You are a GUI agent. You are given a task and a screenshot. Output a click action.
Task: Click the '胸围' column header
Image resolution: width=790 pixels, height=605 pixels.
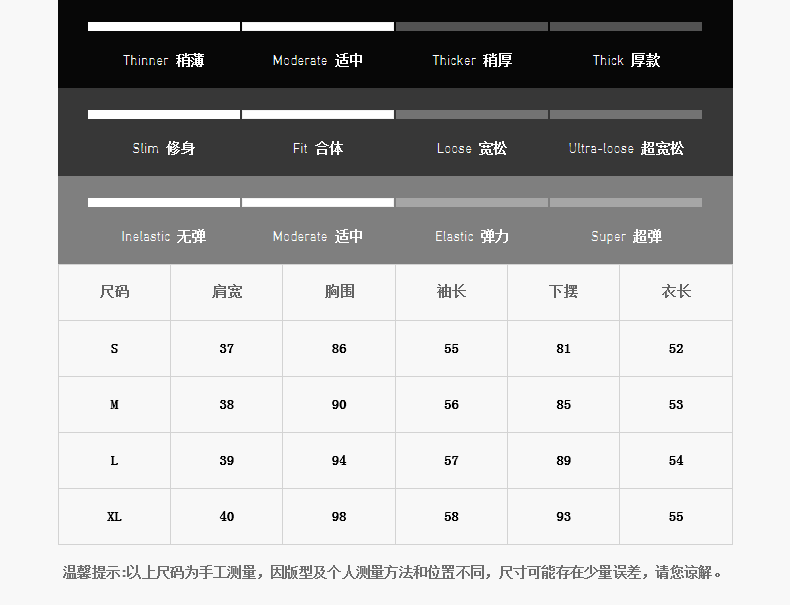339,292
